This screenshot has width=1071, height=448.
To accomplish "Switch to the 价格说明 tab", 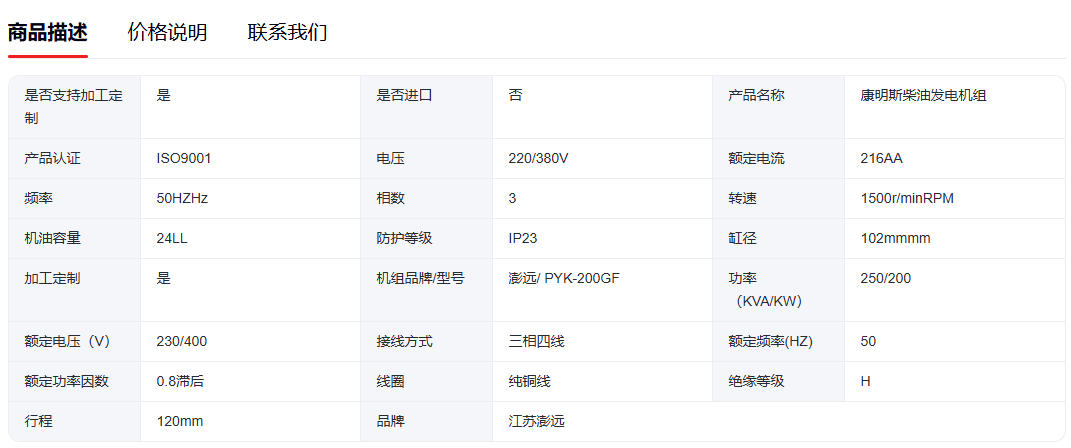I will (167, 32).
